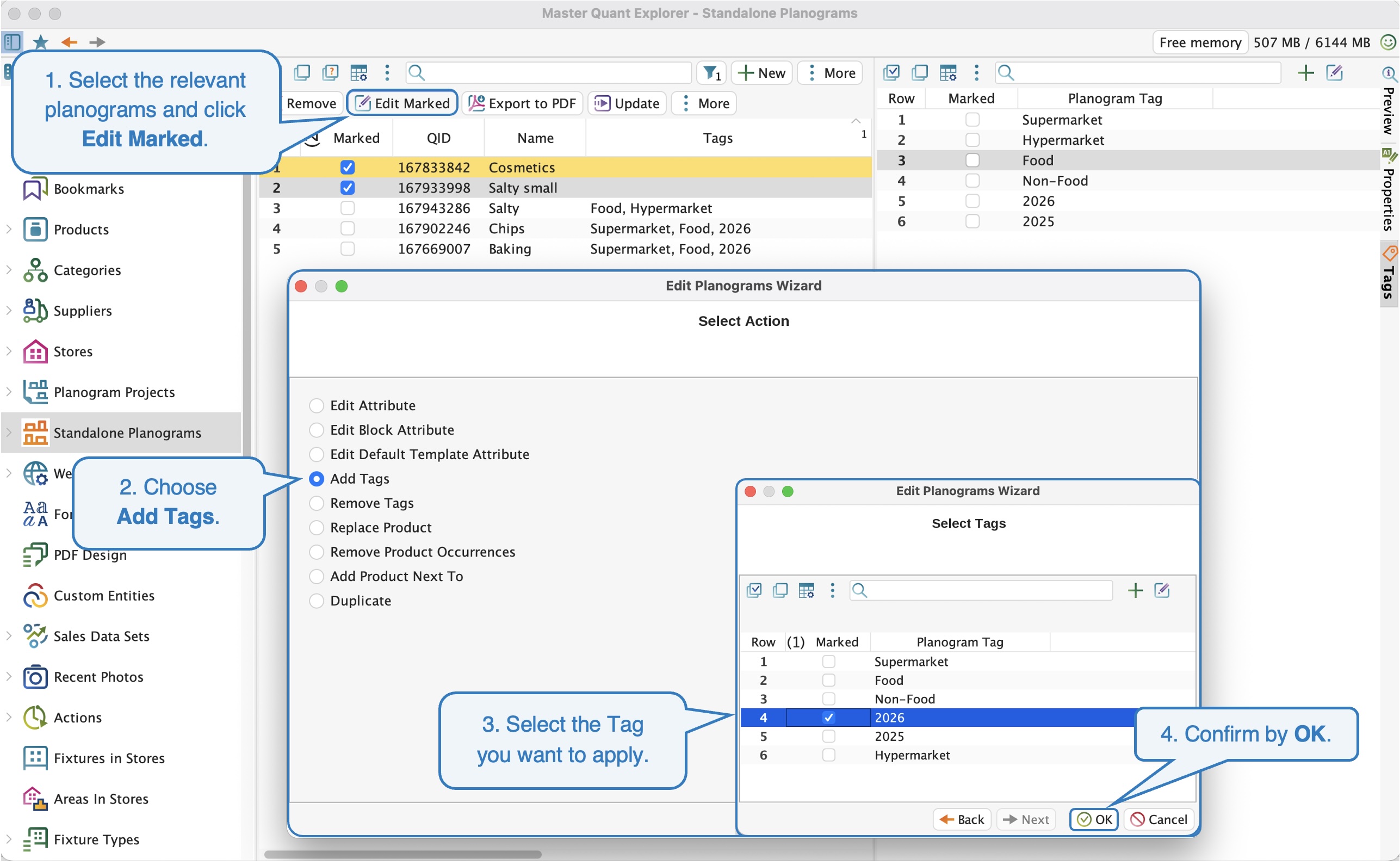Open the Actions sidebar icon

click(35, 718)
